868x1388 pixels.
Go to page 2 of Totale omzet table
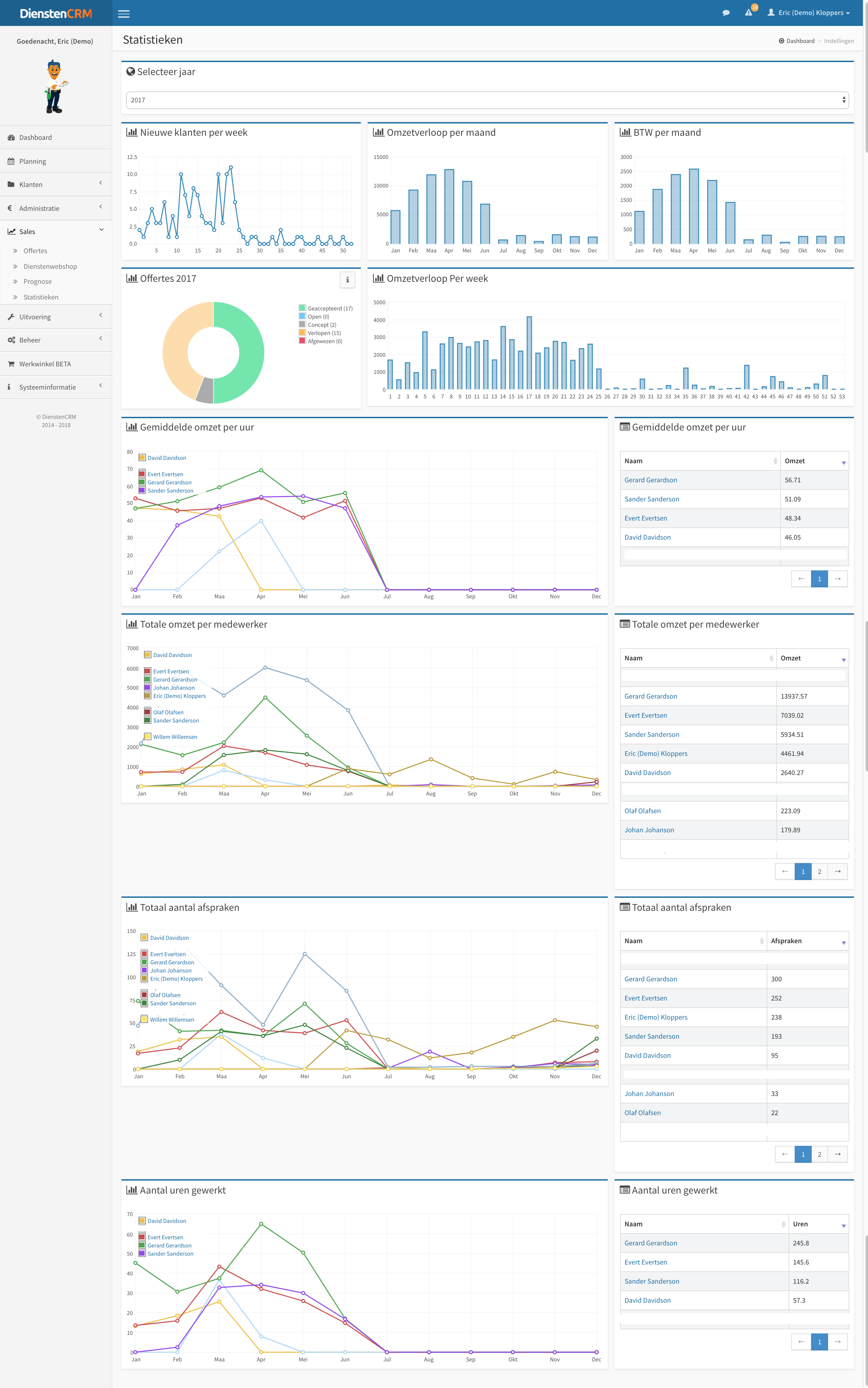tap(819, 871)
